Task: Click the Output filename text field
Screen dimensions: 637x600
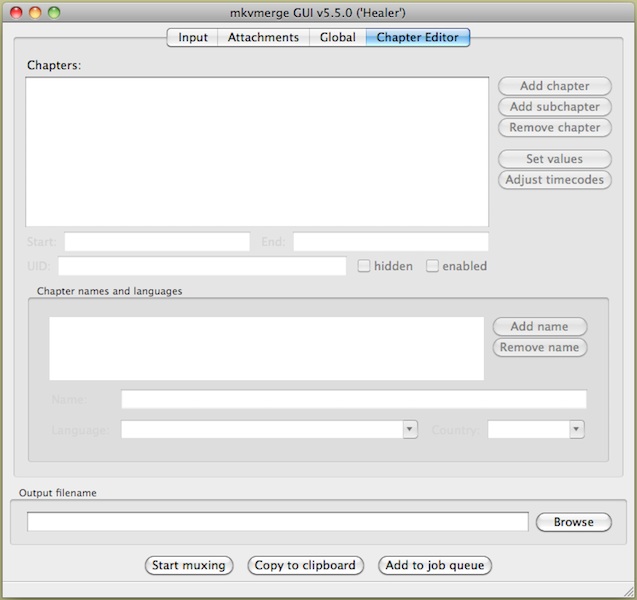Action: point(277,522)
